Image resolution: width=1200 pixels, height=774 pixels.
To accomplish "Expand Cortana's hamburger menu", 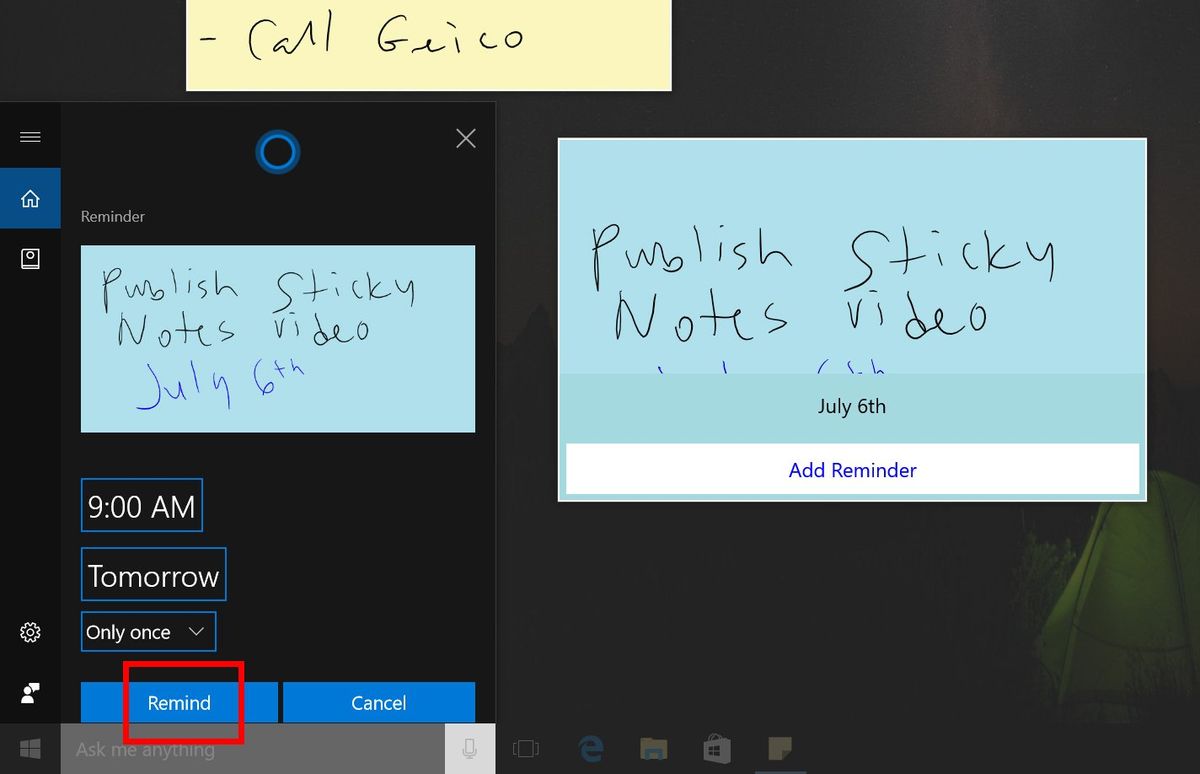I will (30, 136).
